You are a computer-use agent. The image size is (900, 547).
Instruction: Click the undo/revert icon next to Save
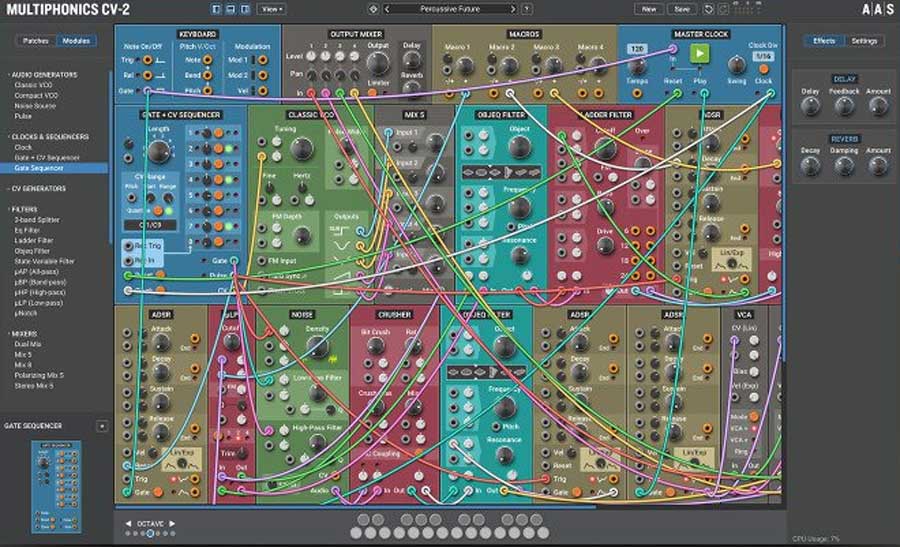tap(708, 9)
